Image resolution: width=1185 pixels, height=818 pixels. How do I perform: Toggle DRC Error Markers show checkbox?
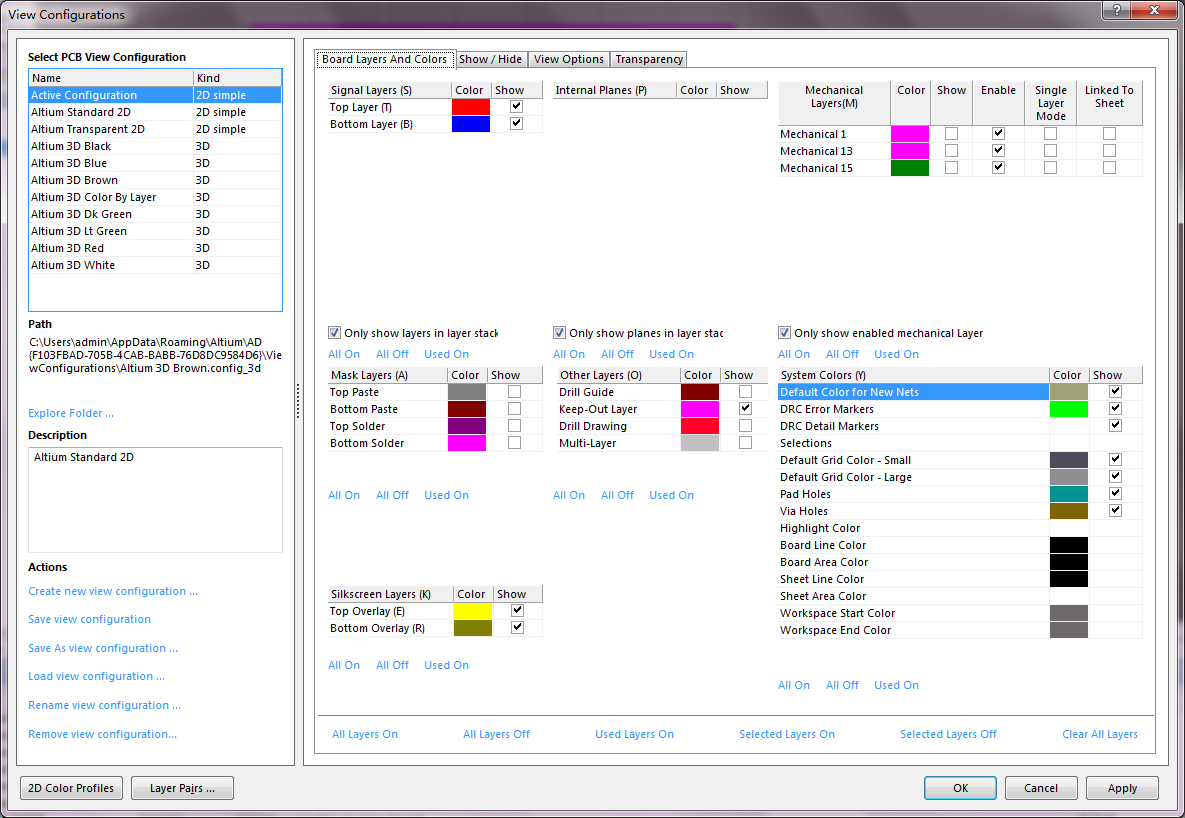pyautogui.click(x=1115, y=408)
